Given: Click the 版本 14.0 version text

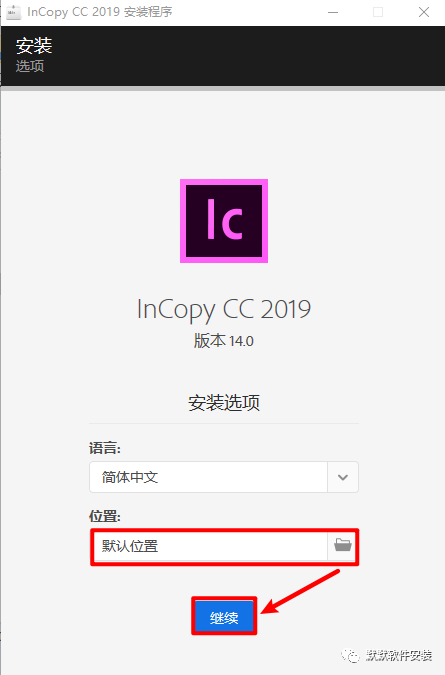Looking at the screenshot, I should pos(224,341).
